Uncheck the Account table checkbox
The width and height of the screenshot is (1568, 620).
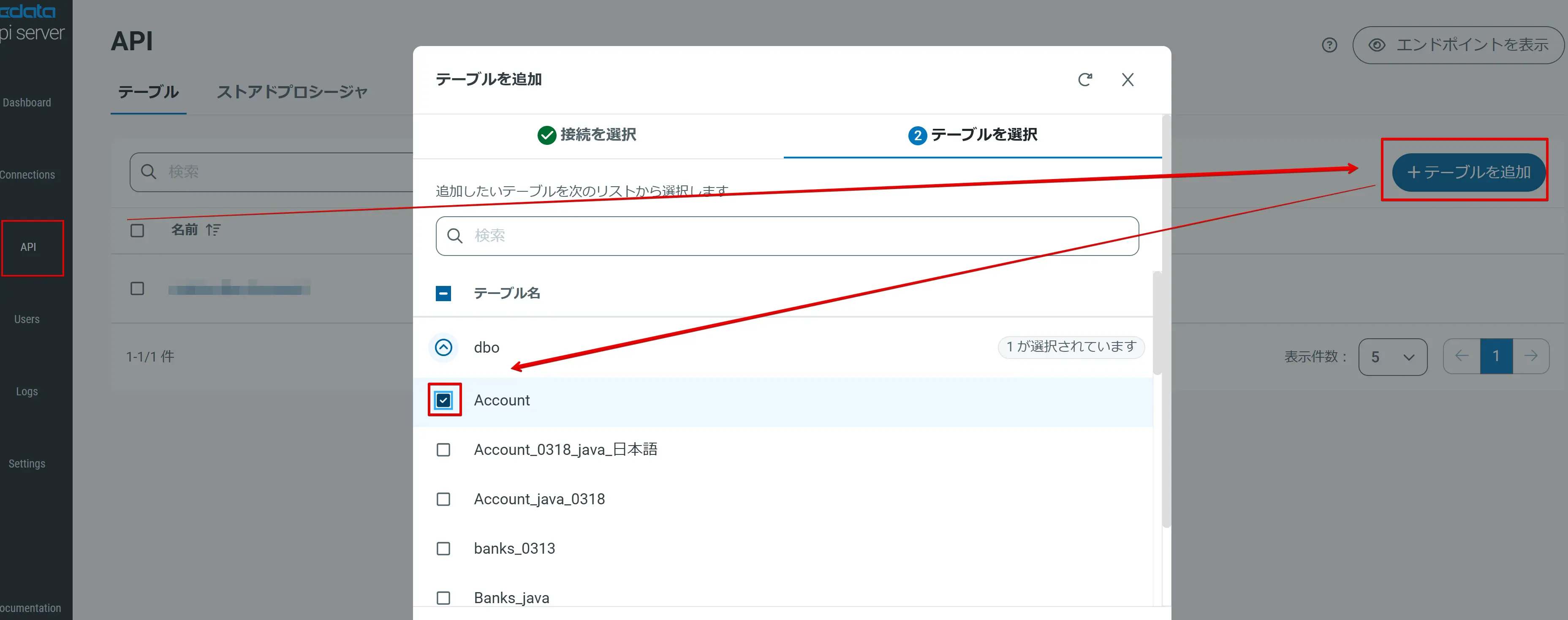click(x=444, y=400)
